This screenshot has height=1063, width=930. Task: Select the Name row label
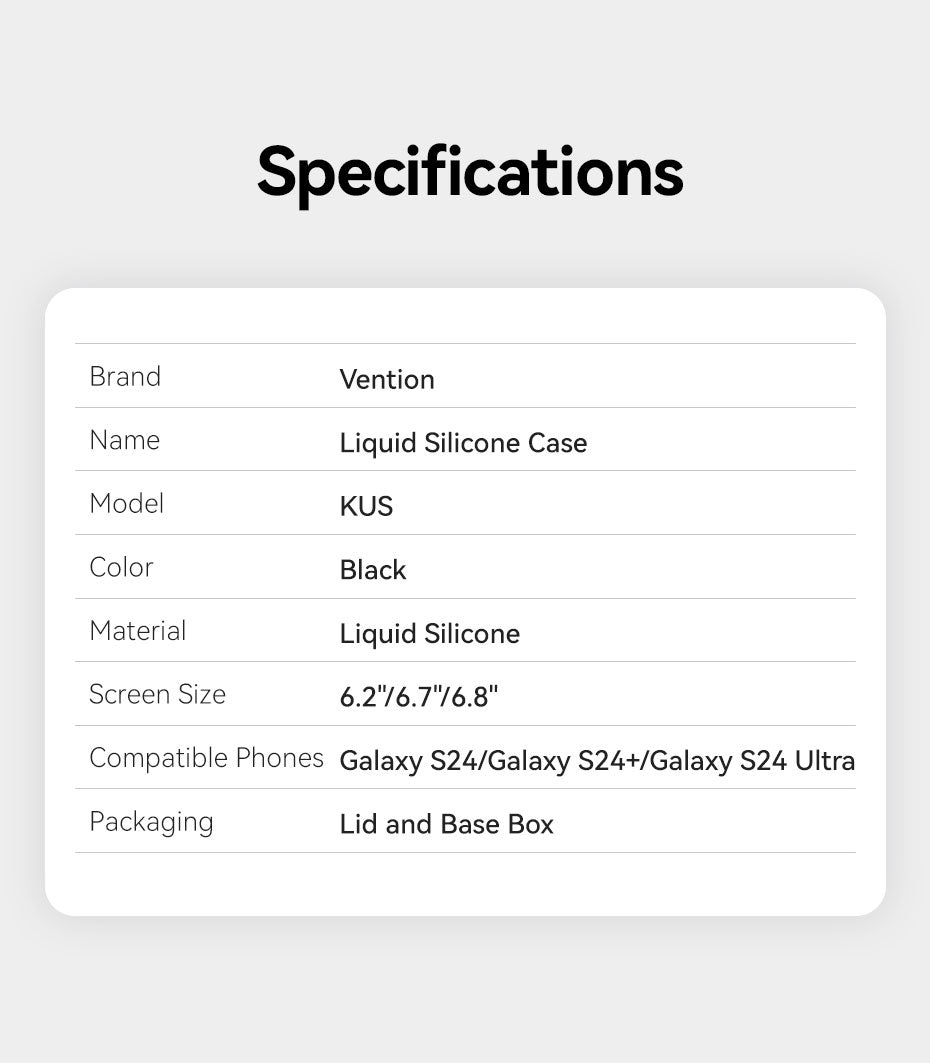coord(125,440)
